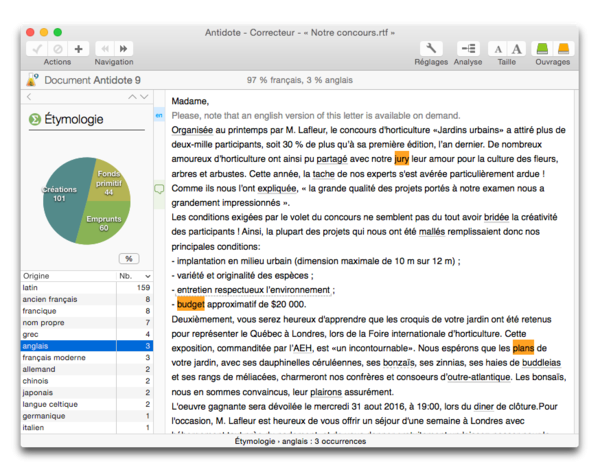Image resolution: width=600 pixels, height=472 pixels.
Task: Select the 'latin' origin row
Action: 87,287
